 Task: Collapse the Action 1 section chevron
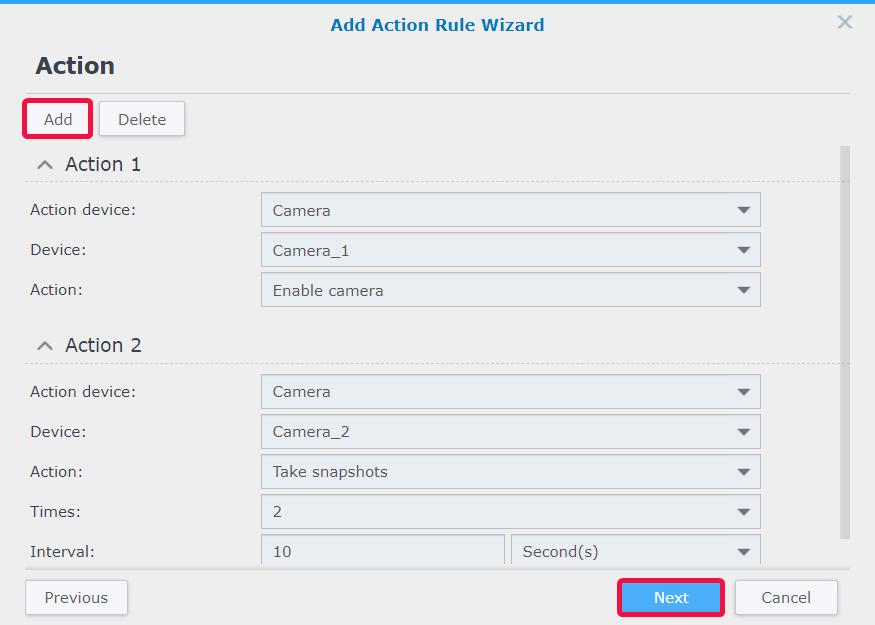45,165
